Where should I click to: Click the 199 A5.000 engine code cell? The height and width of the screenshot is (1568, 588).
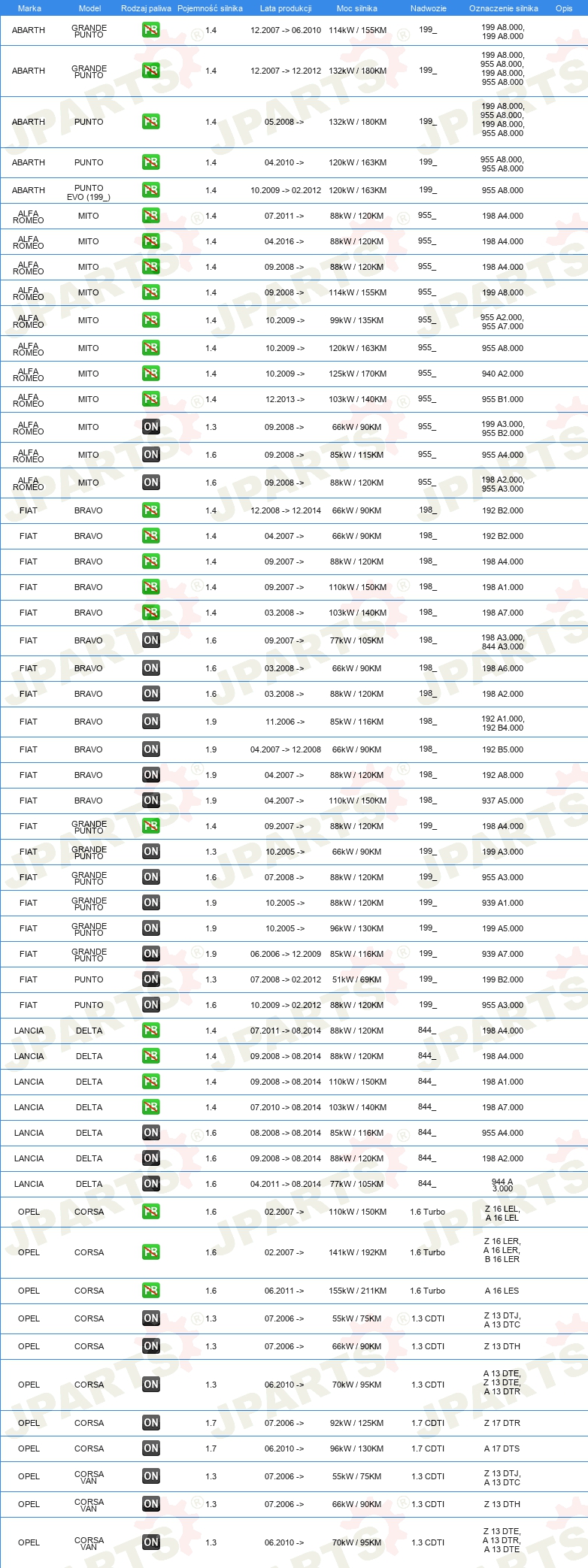(x=503, y=928)
